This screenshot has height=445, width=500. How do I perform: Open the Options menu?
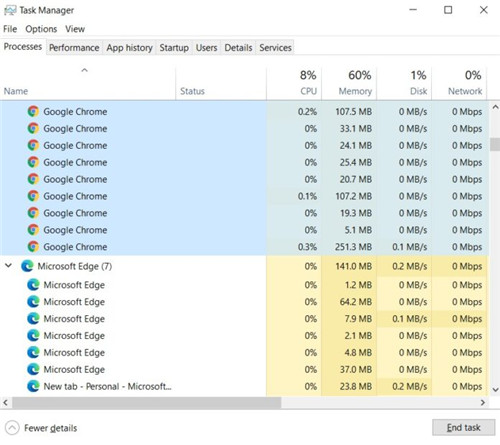click(x=41, y=29)
